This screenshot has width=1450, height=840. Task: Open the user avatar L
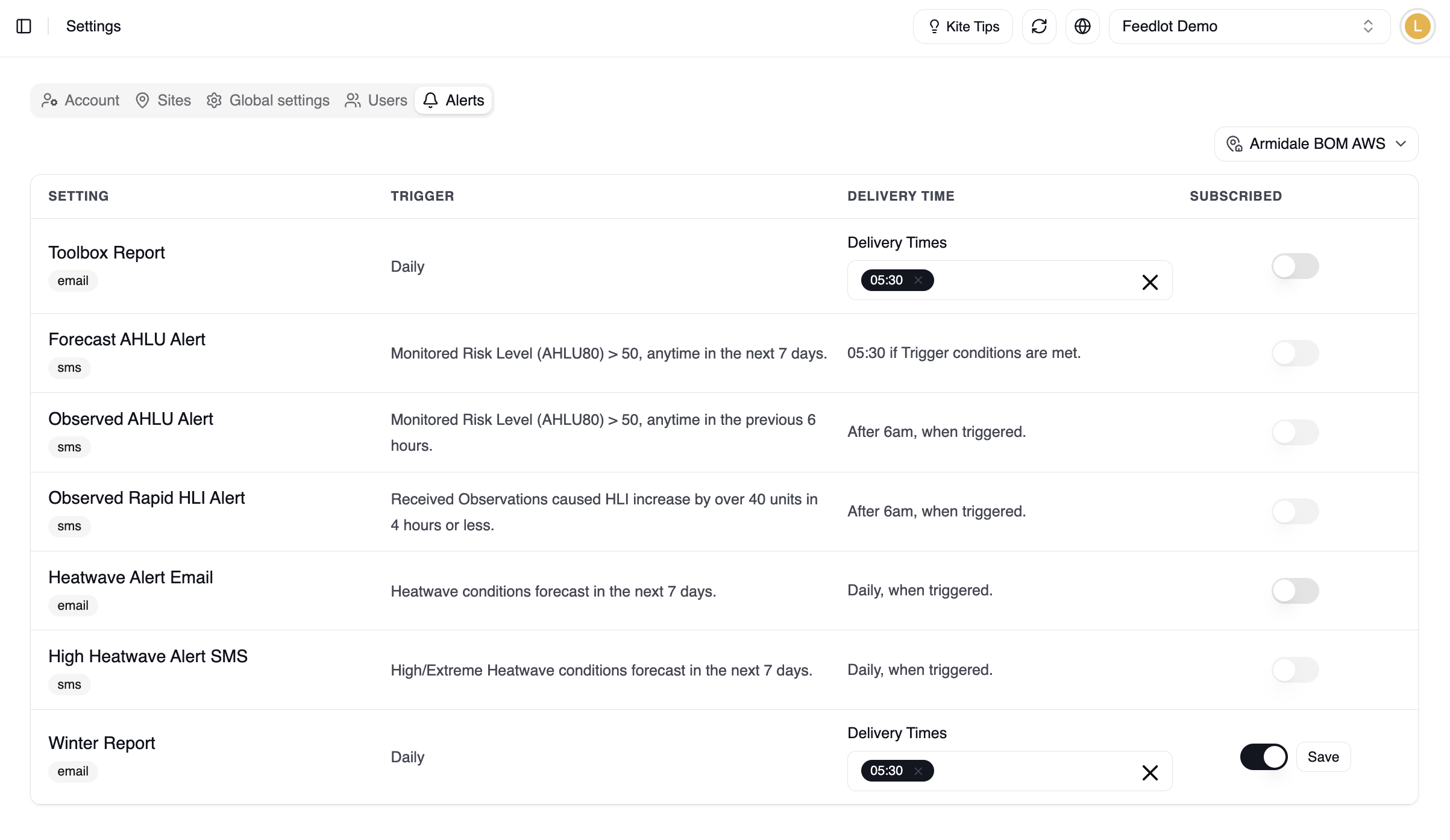point(1417,27)
